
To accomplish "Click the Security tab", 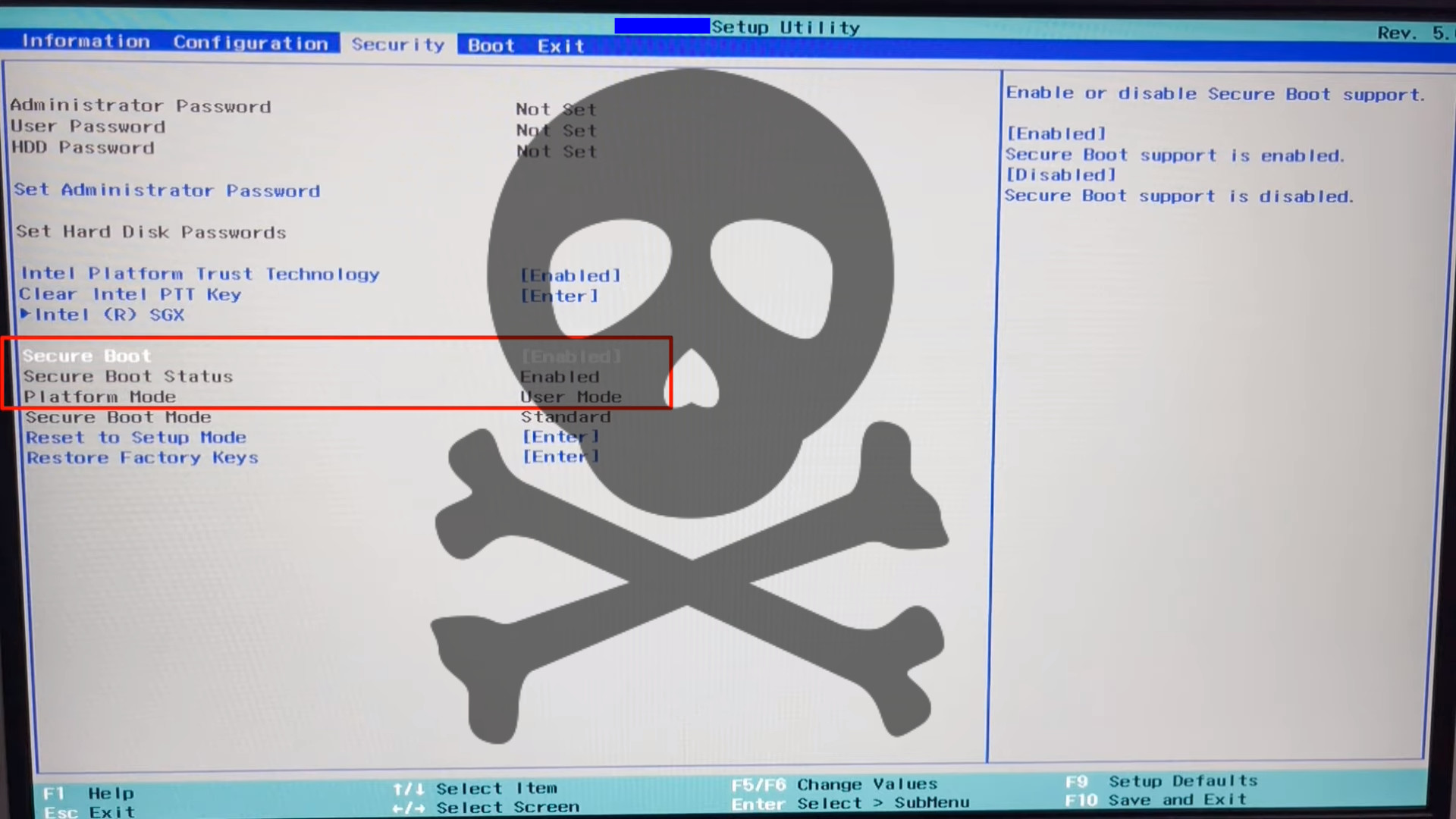I will click(397, 45).
